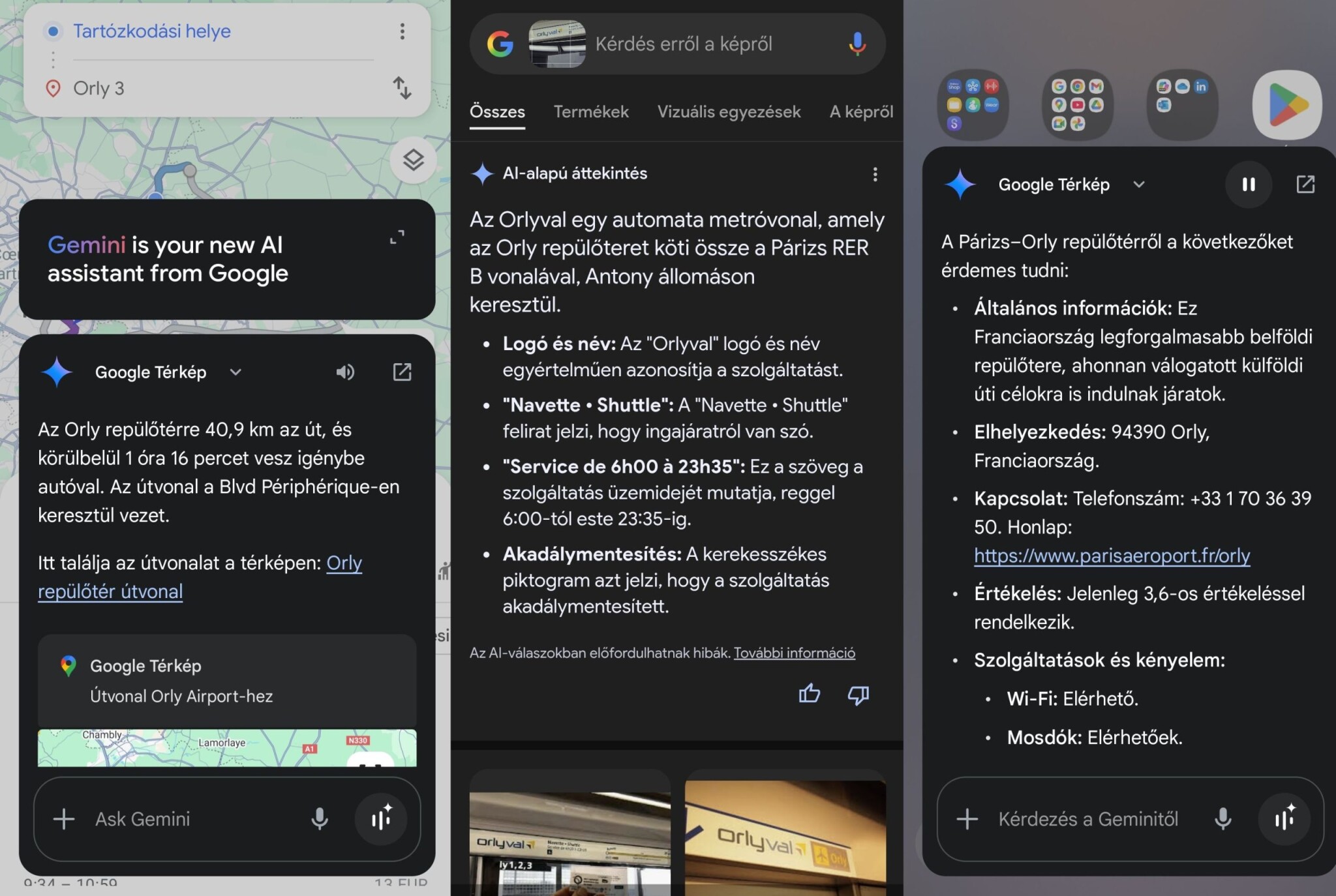
Task: Start Gemini Live from Ask Gemini bar
Action: [381, 819]
